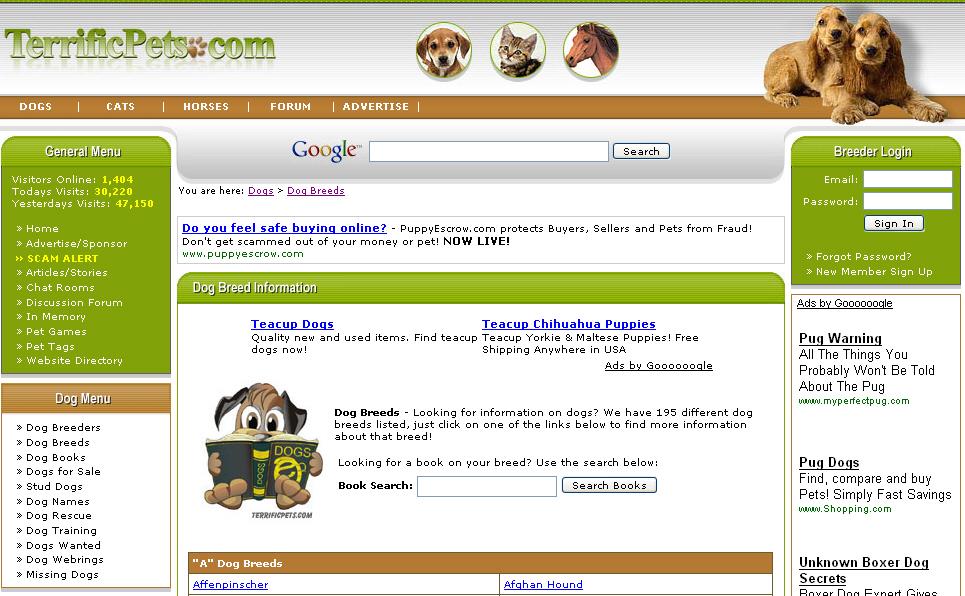Select ADVERTISE in the top navigation bar
The height and width of the screenshot is (596, 965).
pos(375,107)
